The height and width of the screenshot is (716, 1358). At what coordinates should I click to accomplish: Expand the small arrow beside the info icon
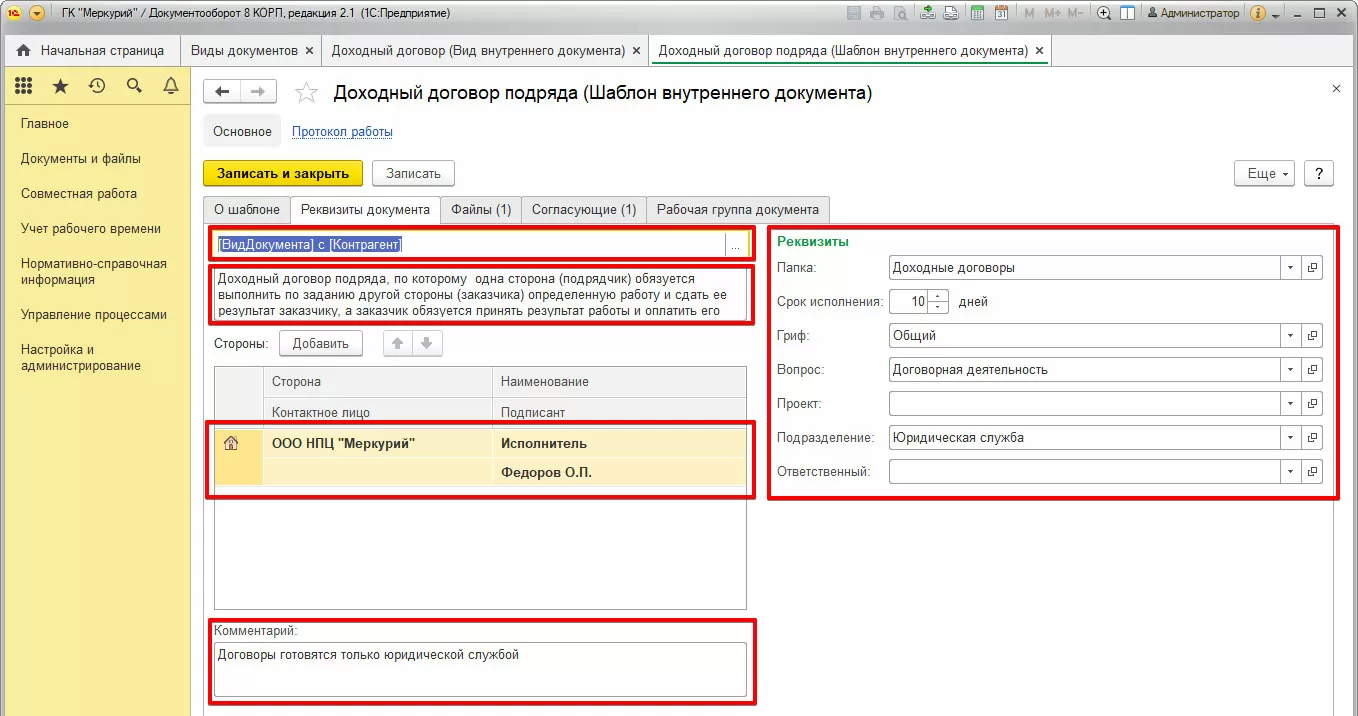pos(1276,14)
